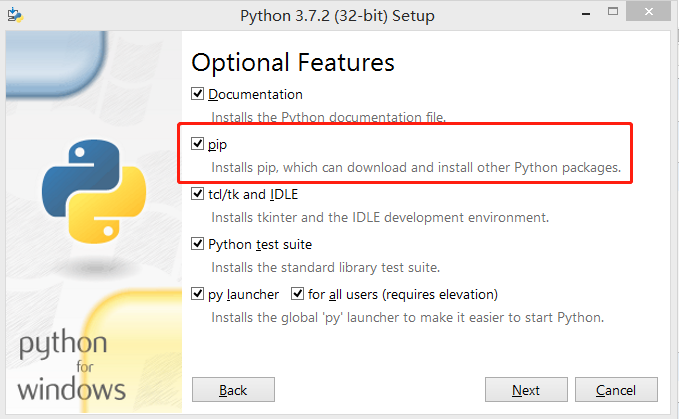The image size is (679, 419).
Task: Cancel the Python setup
Action: coord(616,390)
